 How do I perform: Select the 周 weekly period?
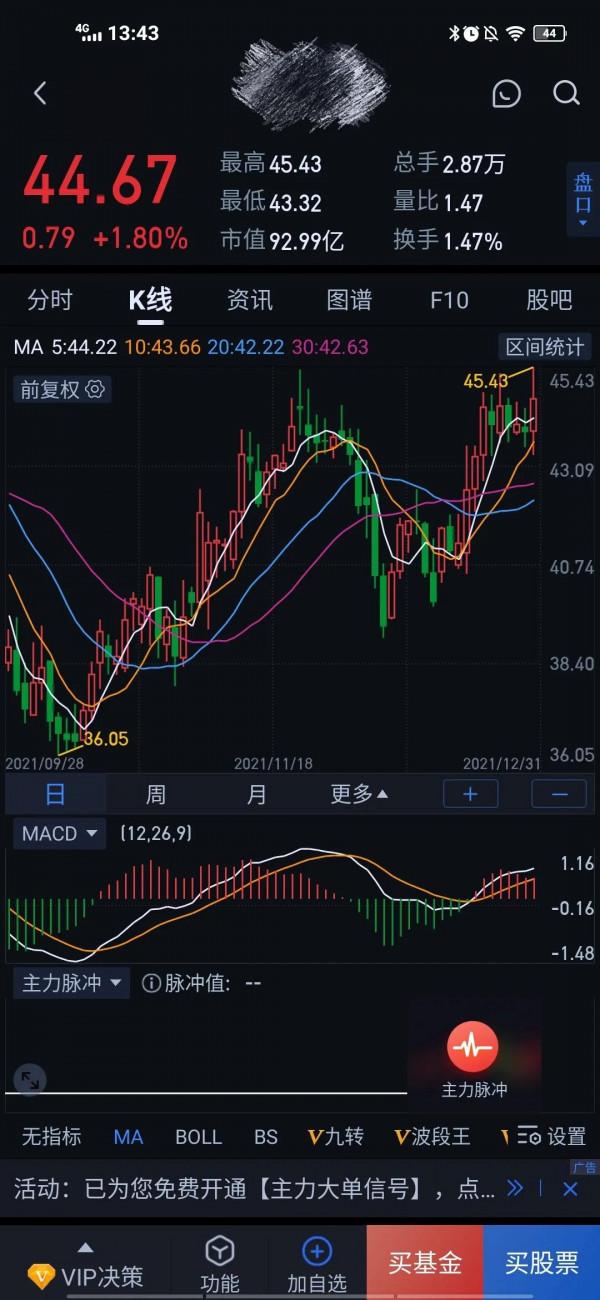(x=156, y=794)
